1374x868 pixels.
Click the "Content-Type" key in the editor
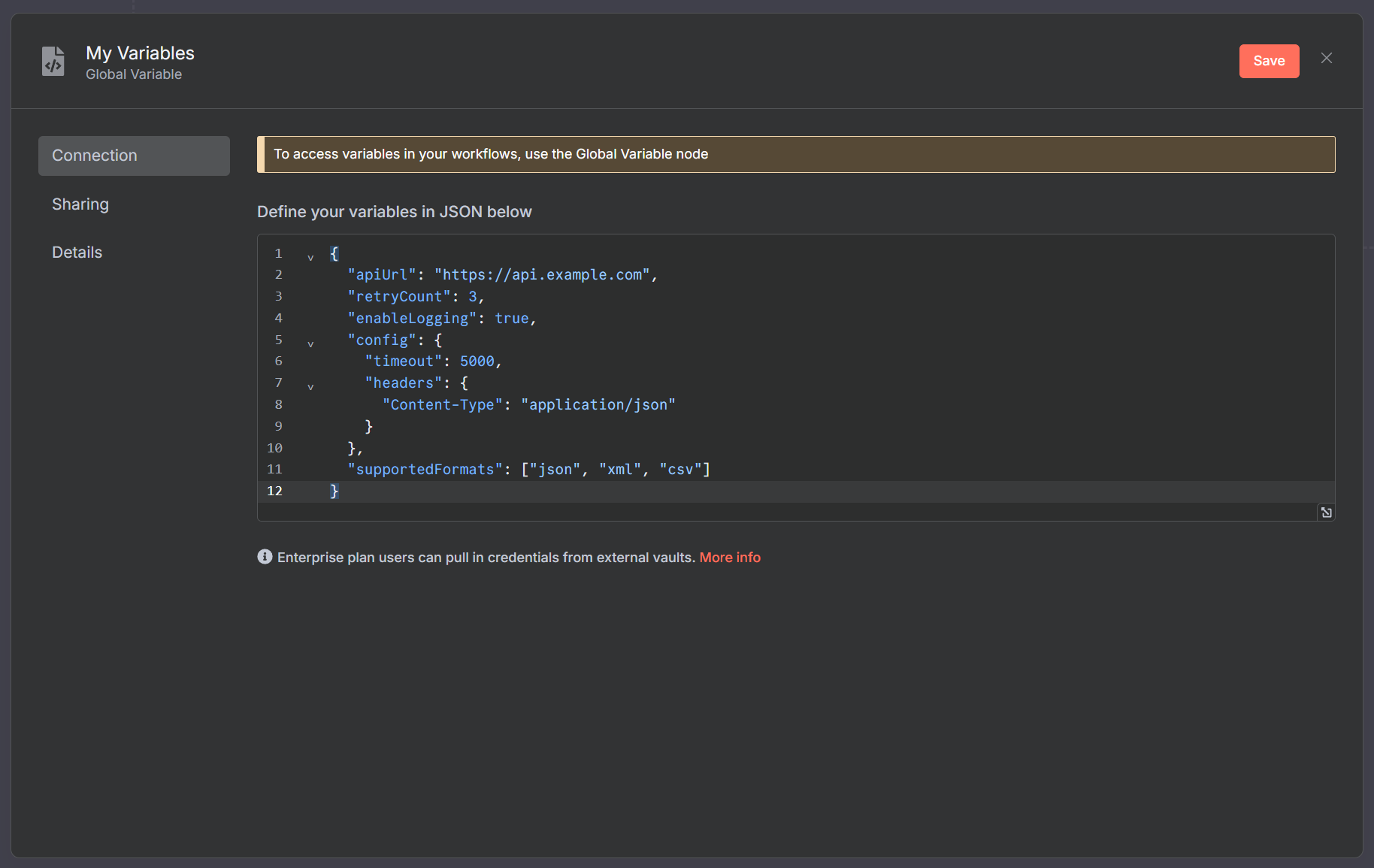[442, 405]
